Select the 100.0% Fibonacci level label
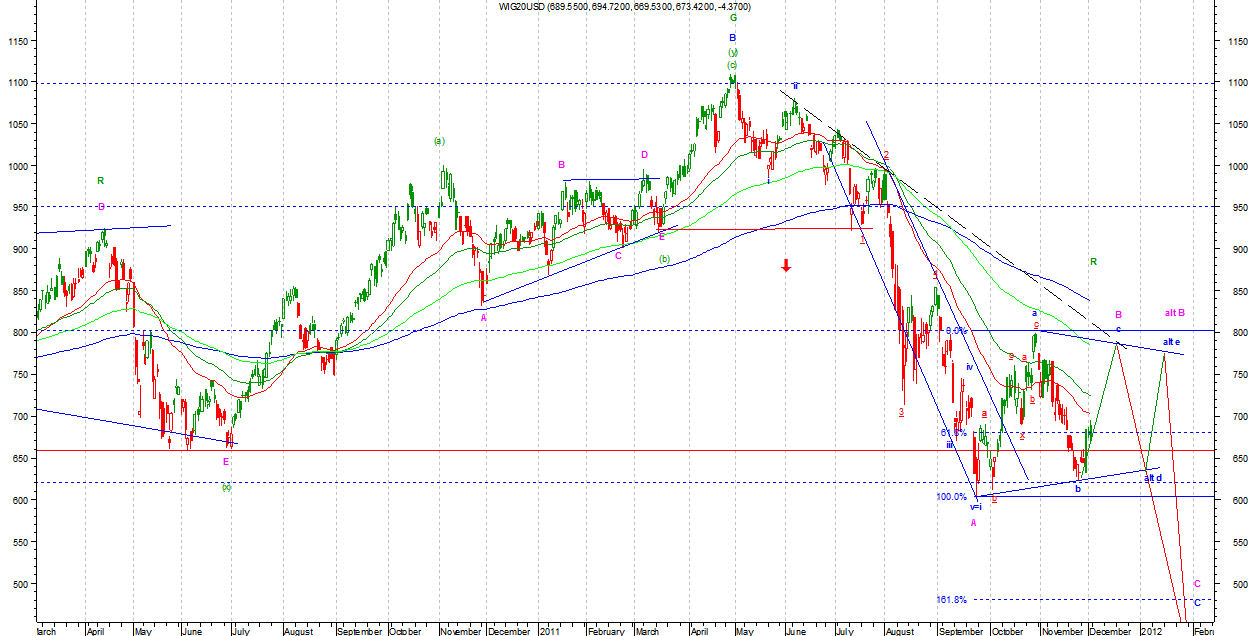1250x636 pixels. [951, 497]
